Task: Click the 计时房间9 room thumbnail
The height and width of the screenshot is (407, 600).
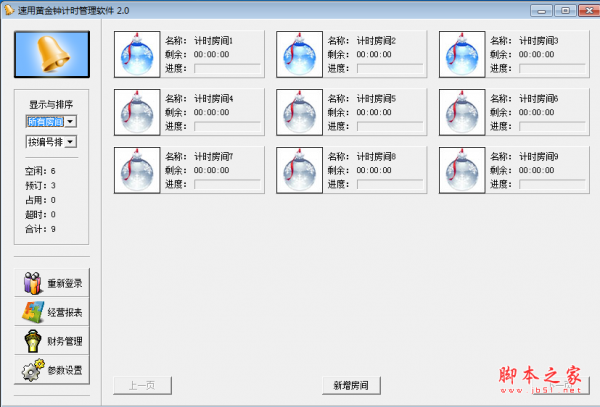Action: click(x=462, y=171)
